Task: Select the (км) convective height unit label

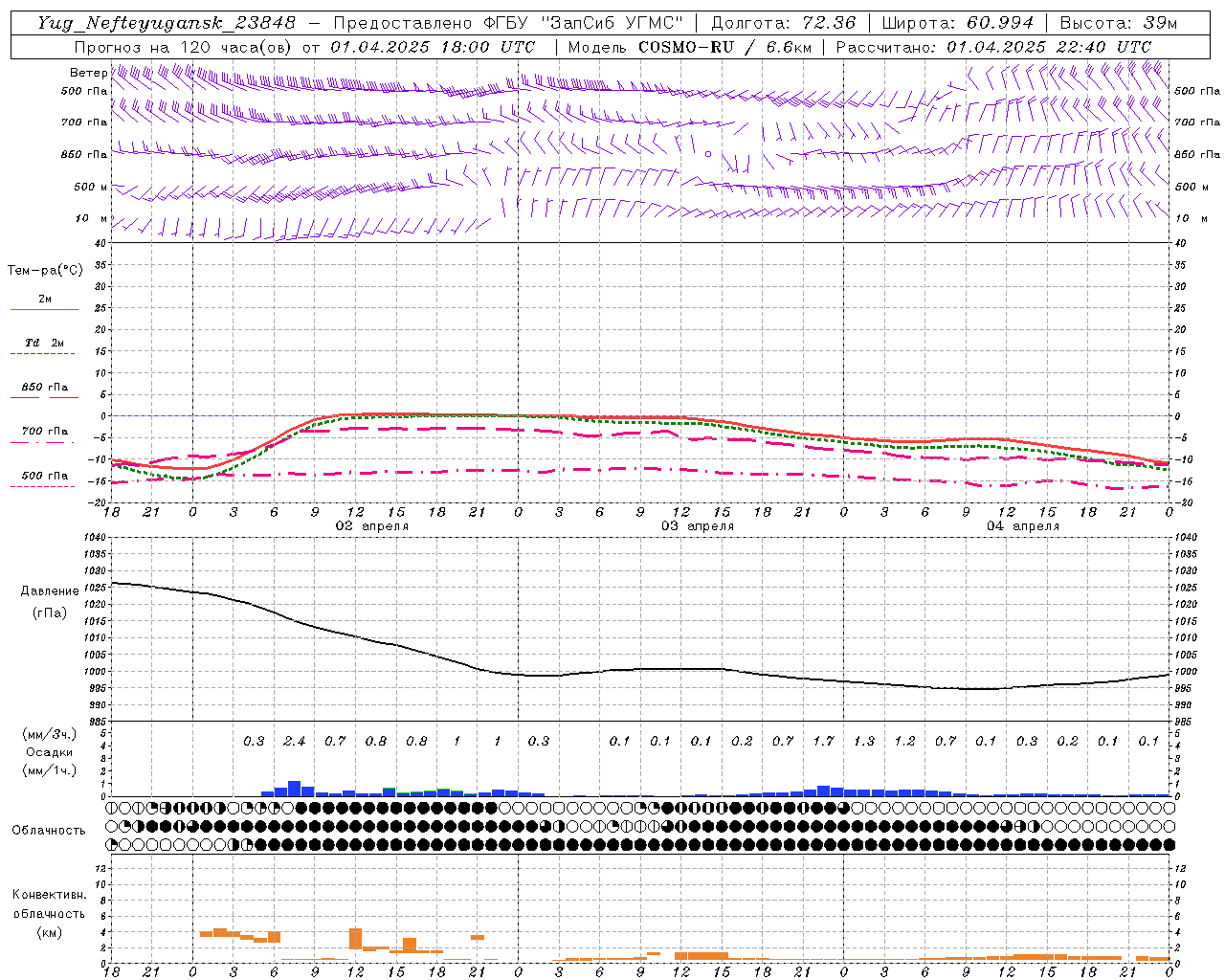Action: click(49, 932)
